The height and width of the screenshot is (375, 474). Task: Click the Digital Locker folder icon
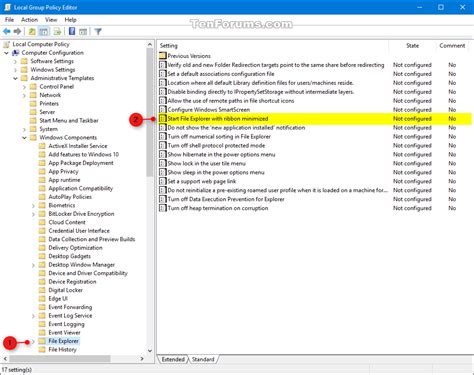(42, 290)
